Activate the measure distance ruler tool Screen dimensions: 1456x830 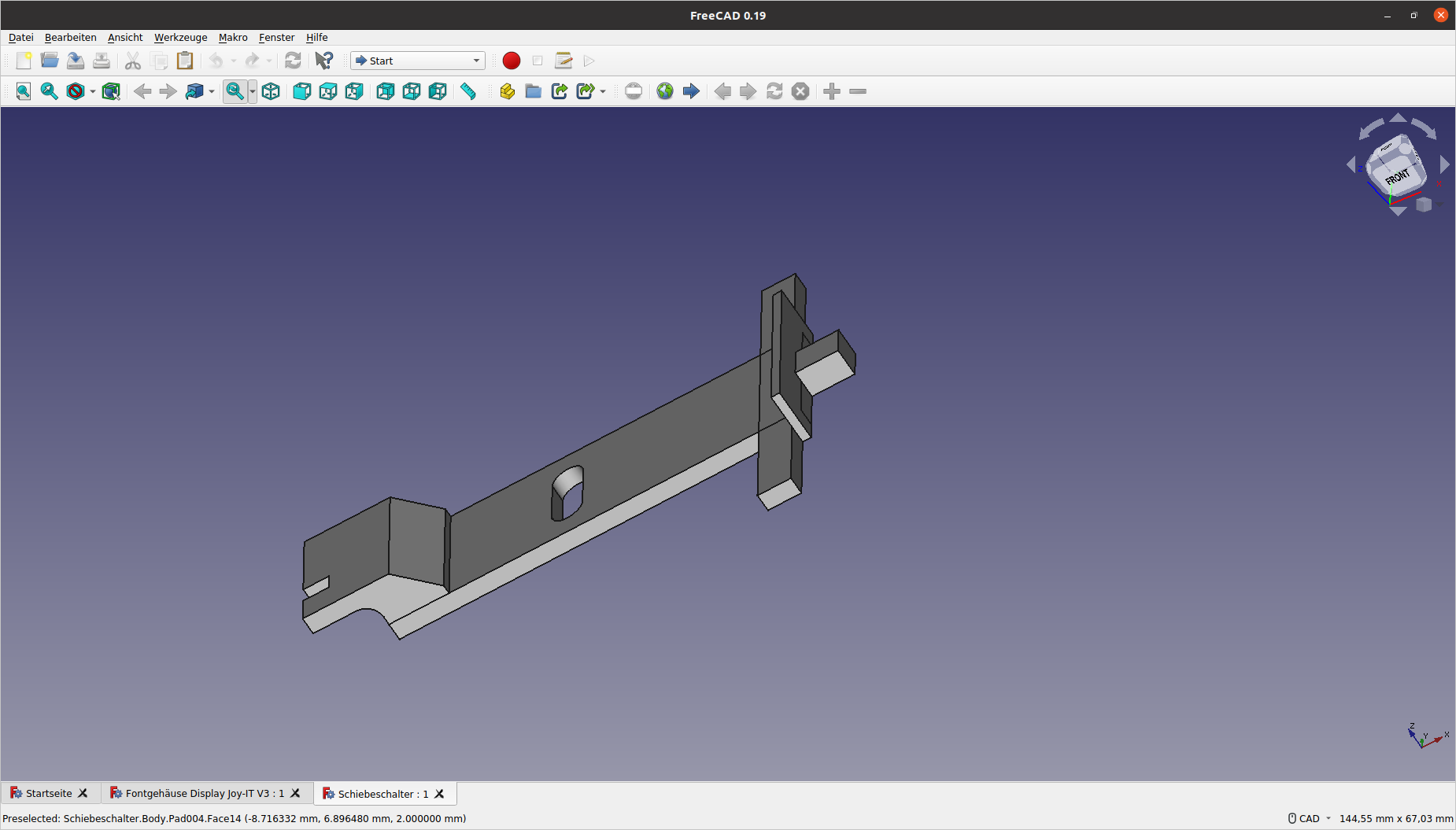[x=468, y=91]
